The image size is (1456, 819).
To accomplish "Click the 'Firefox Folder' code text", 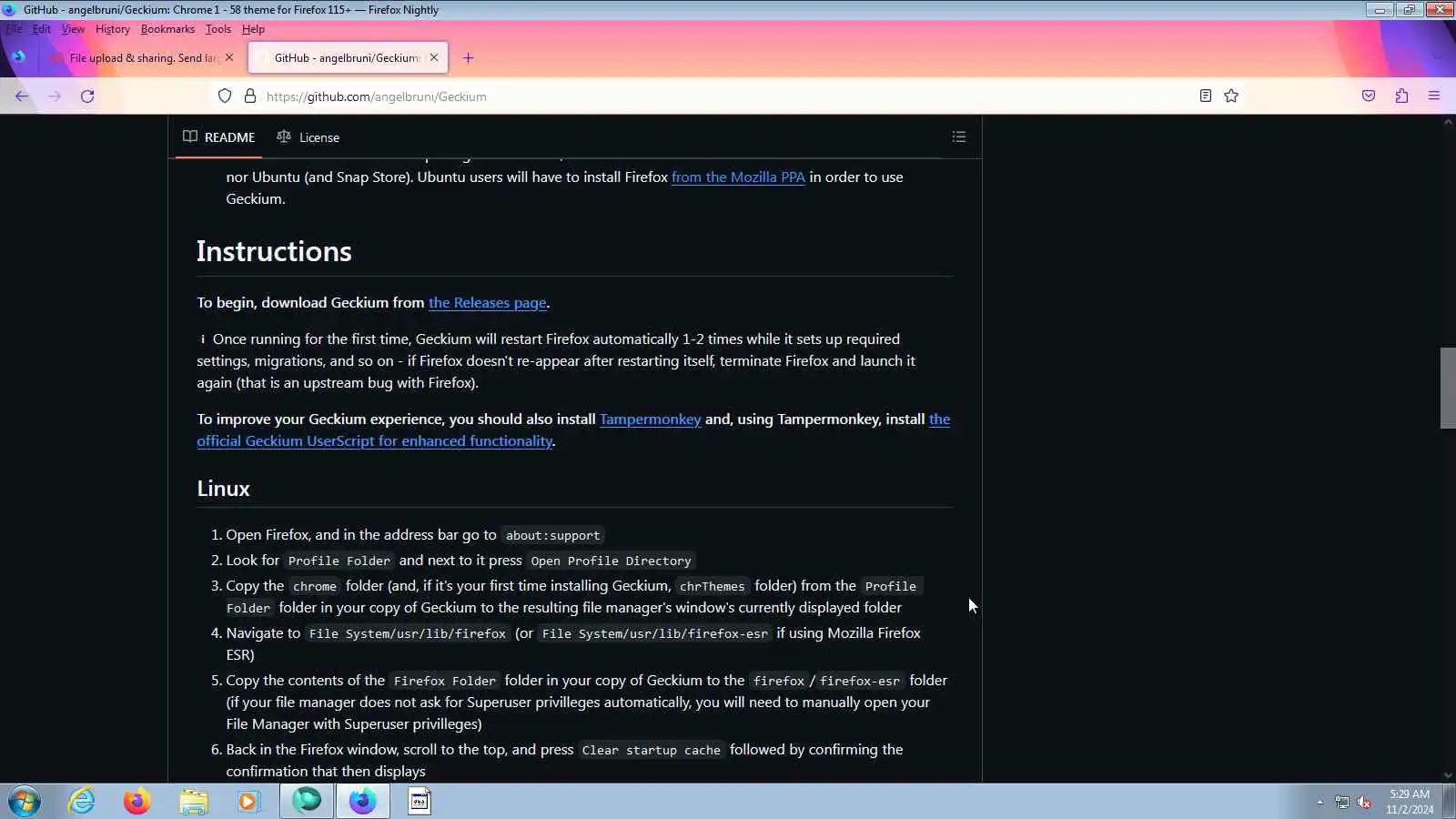I will [x=445, y=682].
